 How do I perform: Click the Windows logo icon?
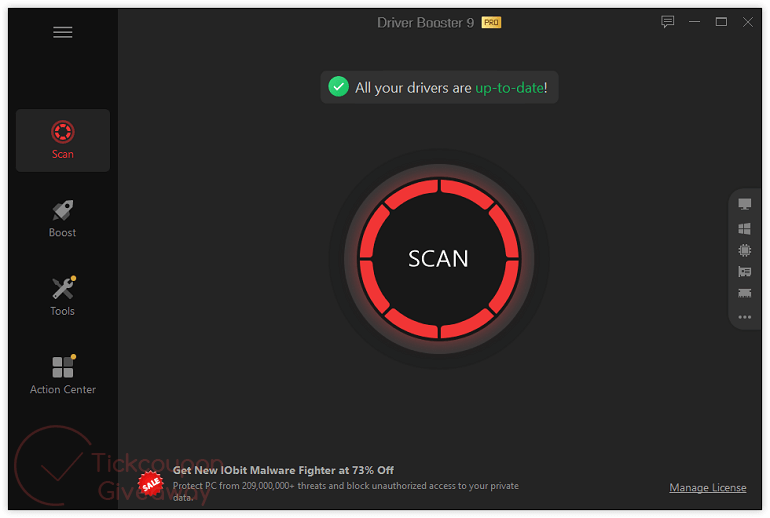click(x=744, y=228)
